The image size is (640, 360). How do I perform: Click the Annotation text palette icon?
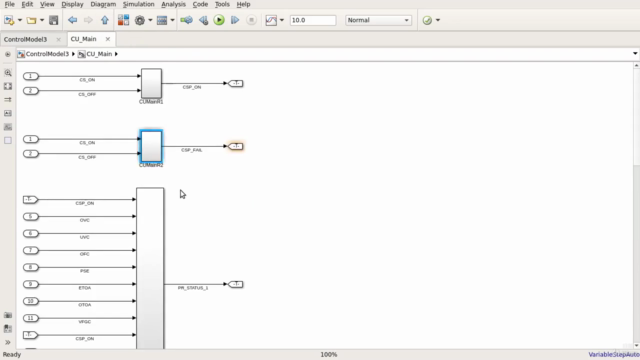click(x=8, y=113)
